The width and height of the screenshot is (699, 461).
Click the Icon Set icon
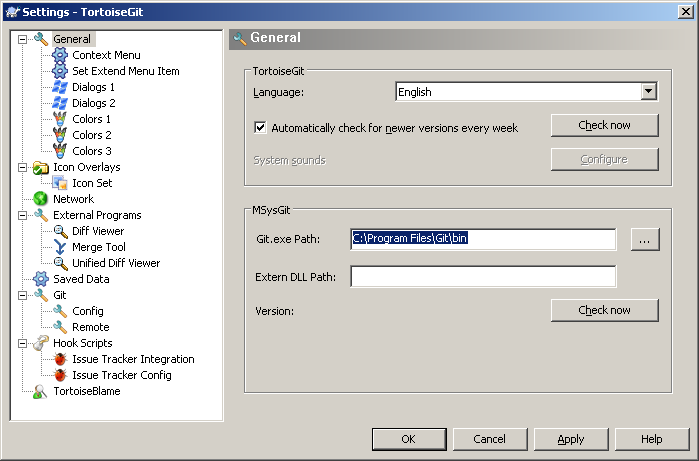pos(60,183)
